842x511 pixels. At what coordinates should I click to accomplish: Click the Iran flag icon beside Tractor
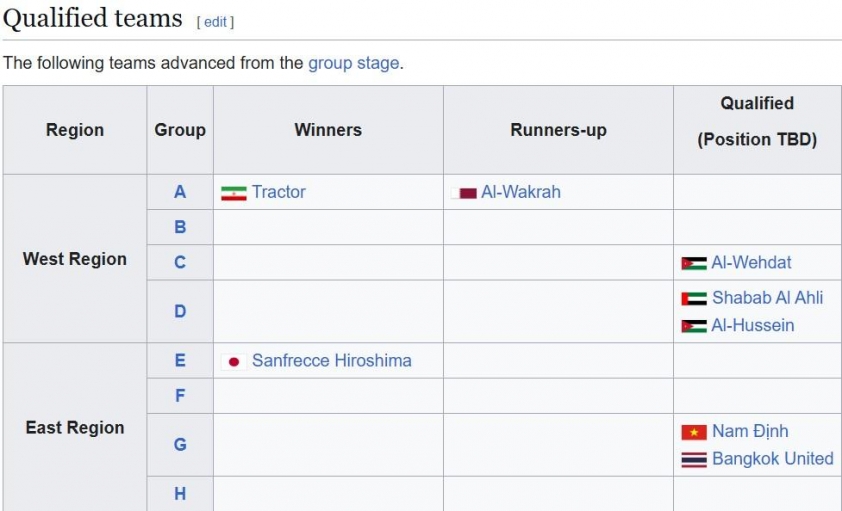(234, 193)
